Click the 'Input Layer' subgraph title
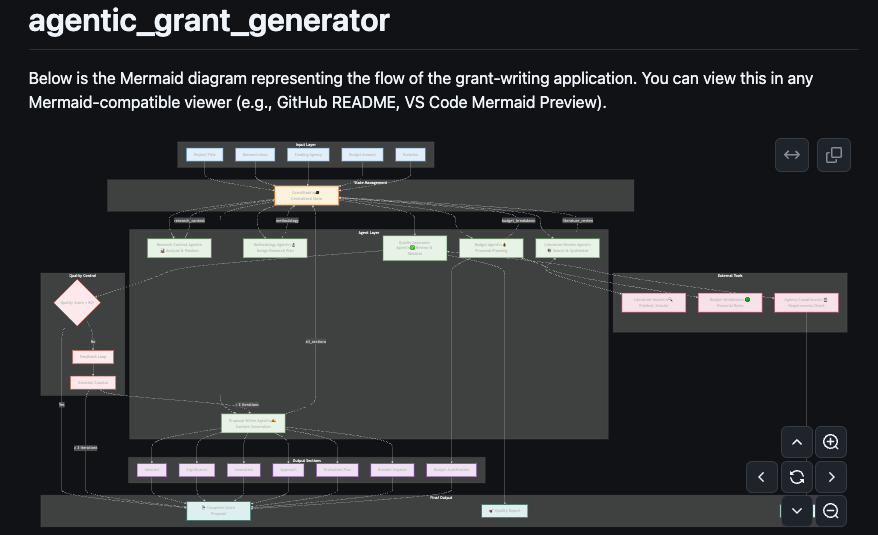 coord(306,145)
